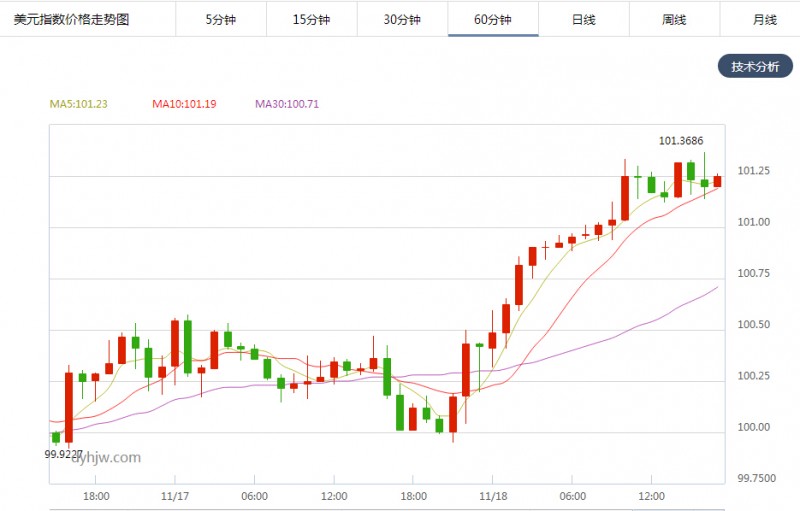Screen dimensions: 800x511
Task: Click the 101.25 price axis label
Action: [754, 171]
